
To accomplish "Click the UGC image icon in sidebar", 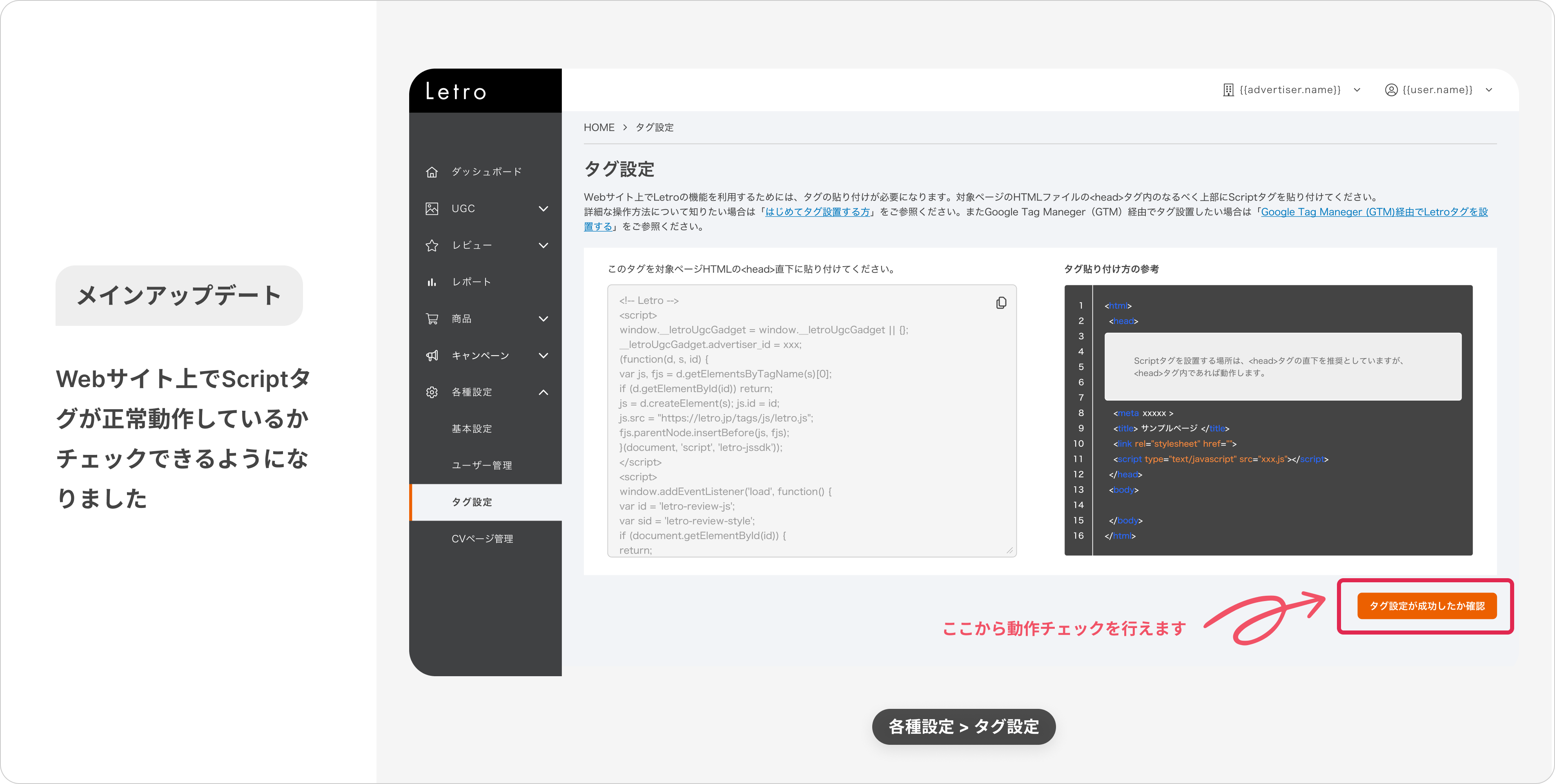I will pyautogui.click(x=432, y=209).
